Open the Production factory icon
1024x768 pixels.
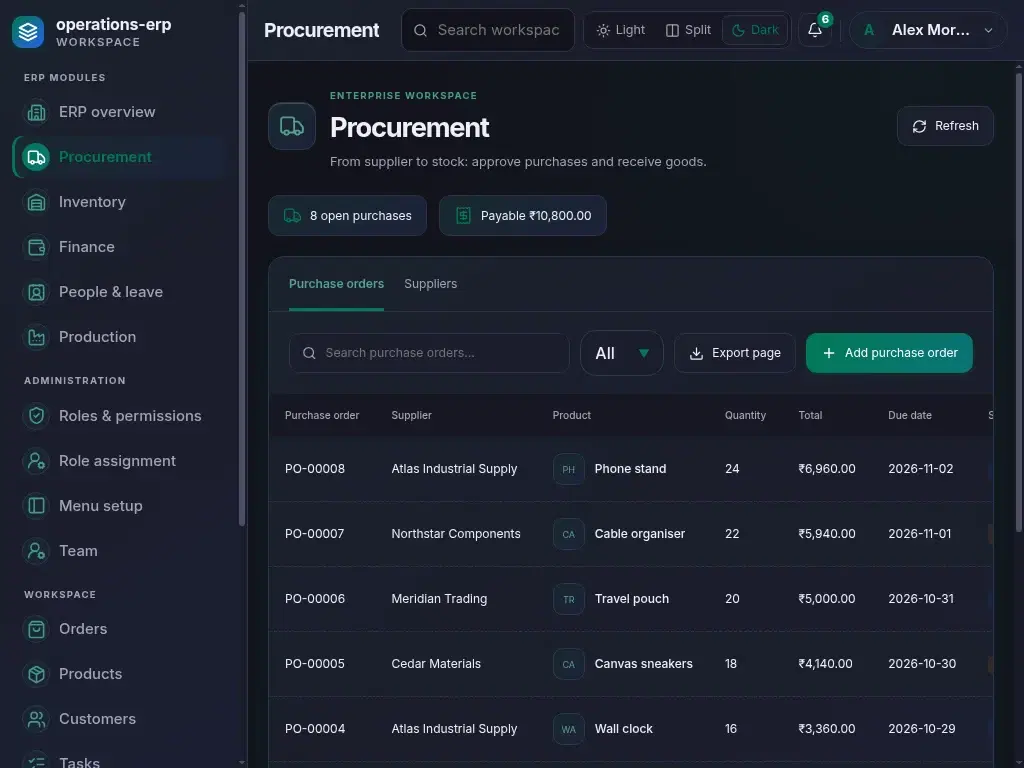point(37,338)
